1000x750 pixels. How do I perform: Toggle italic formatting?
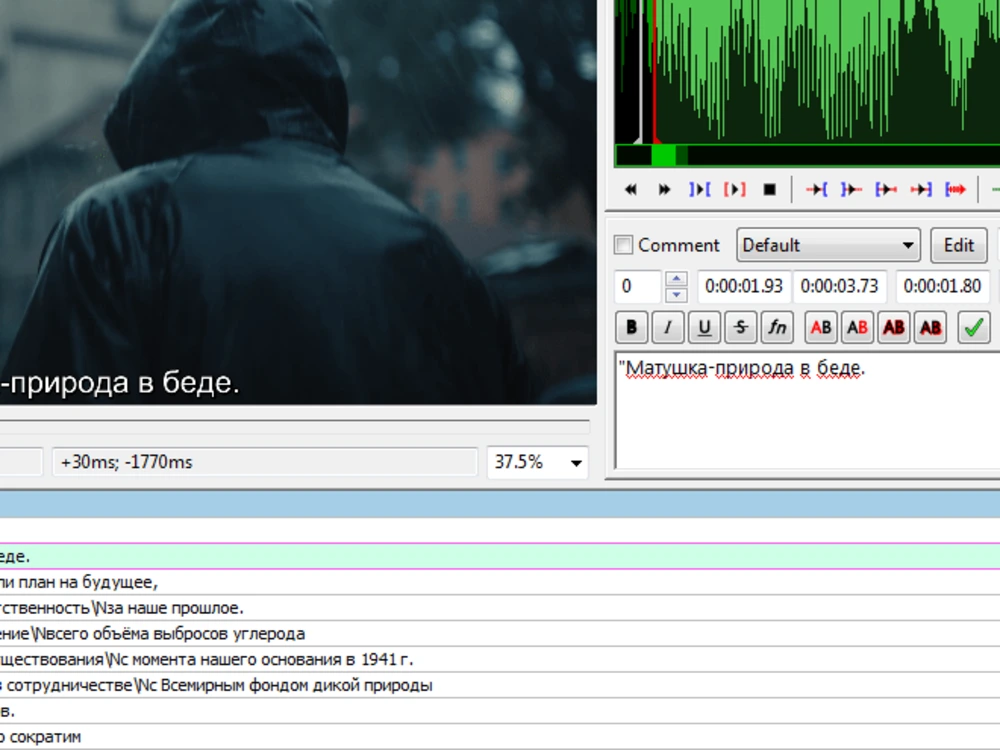(668, 327)
